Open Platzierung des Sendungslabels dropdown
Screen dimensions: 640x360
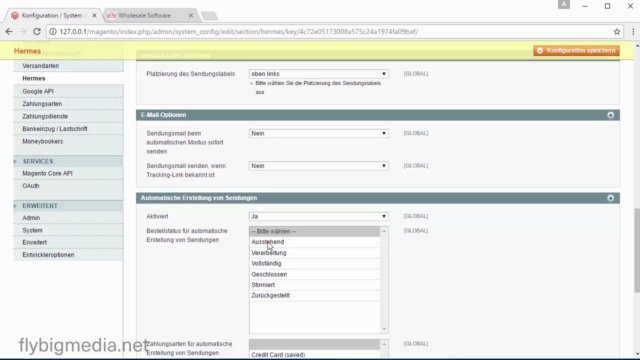click(x=319, y=74)
